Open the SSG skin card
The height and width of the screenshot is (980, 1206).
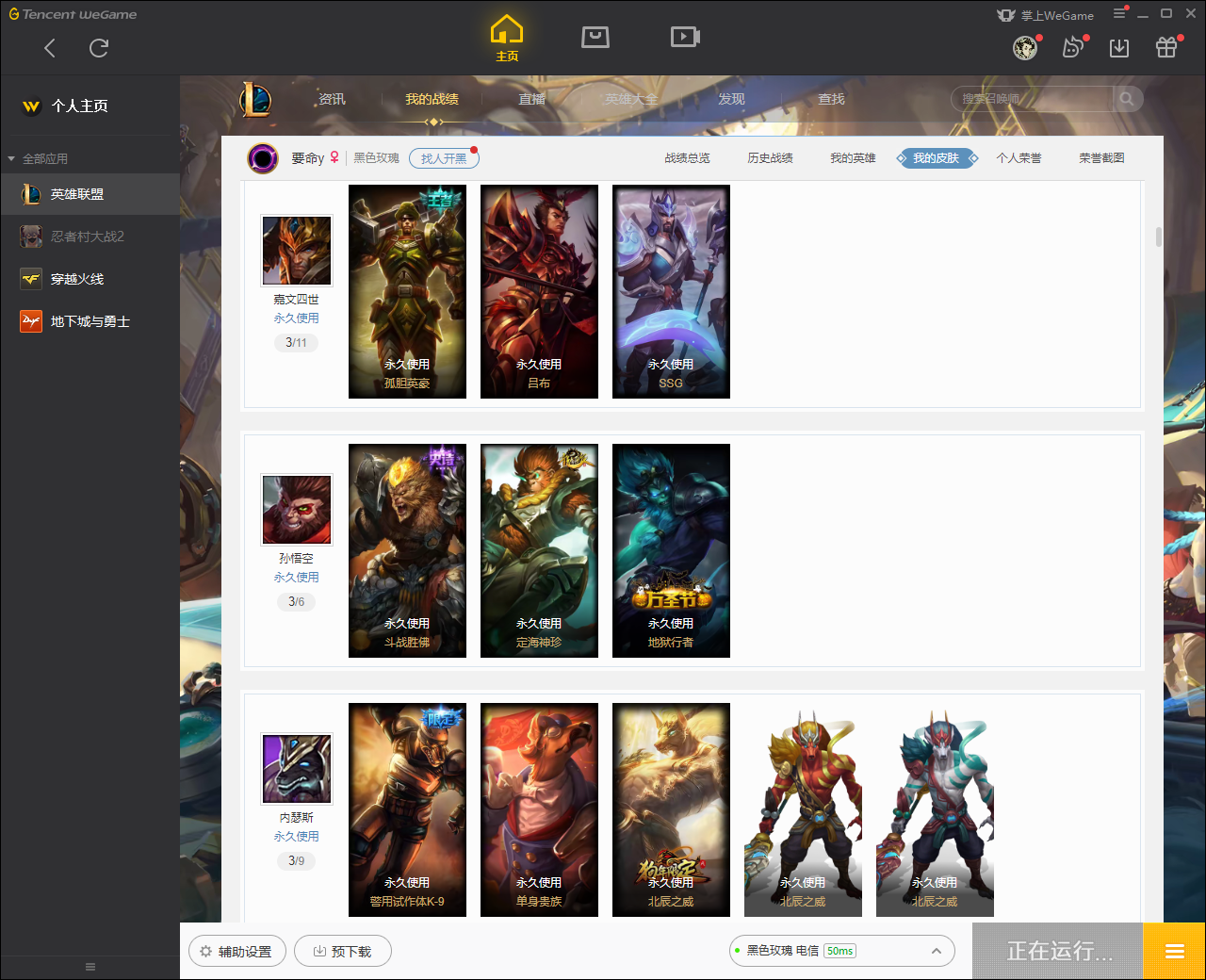pyautogui.click(x=671, y=291)
